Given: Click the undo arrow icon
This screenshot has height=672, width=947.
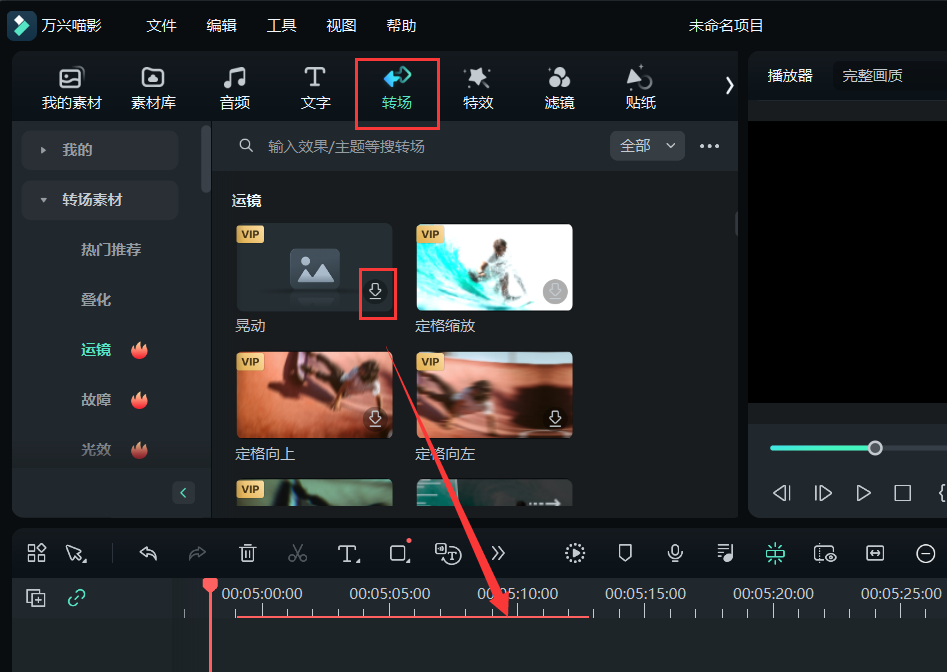Looking at the screenshot, I should coord(149,553).
